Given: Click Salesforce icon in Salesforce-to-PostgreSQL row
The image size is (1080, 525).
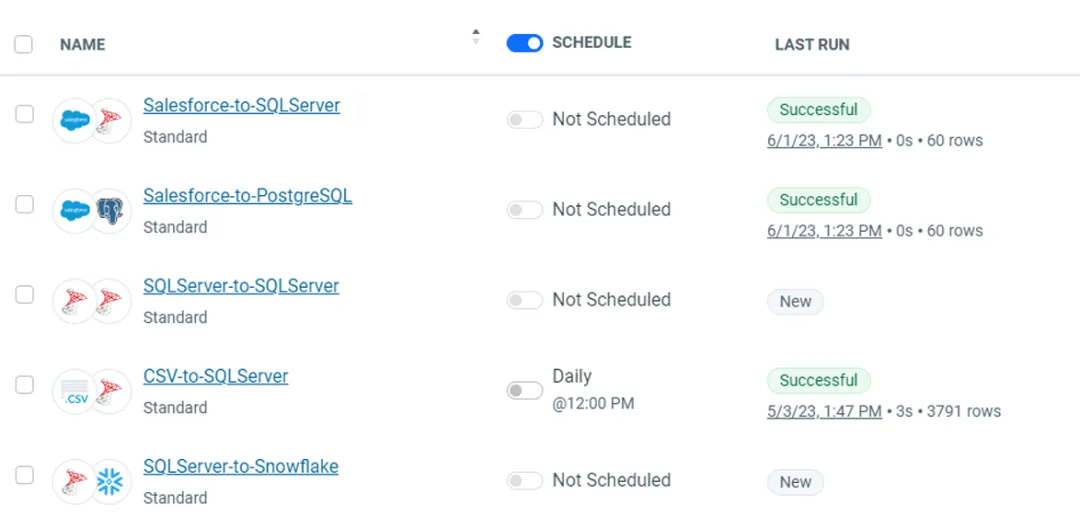Looking at the screenshot, I should tap(74, 211).
